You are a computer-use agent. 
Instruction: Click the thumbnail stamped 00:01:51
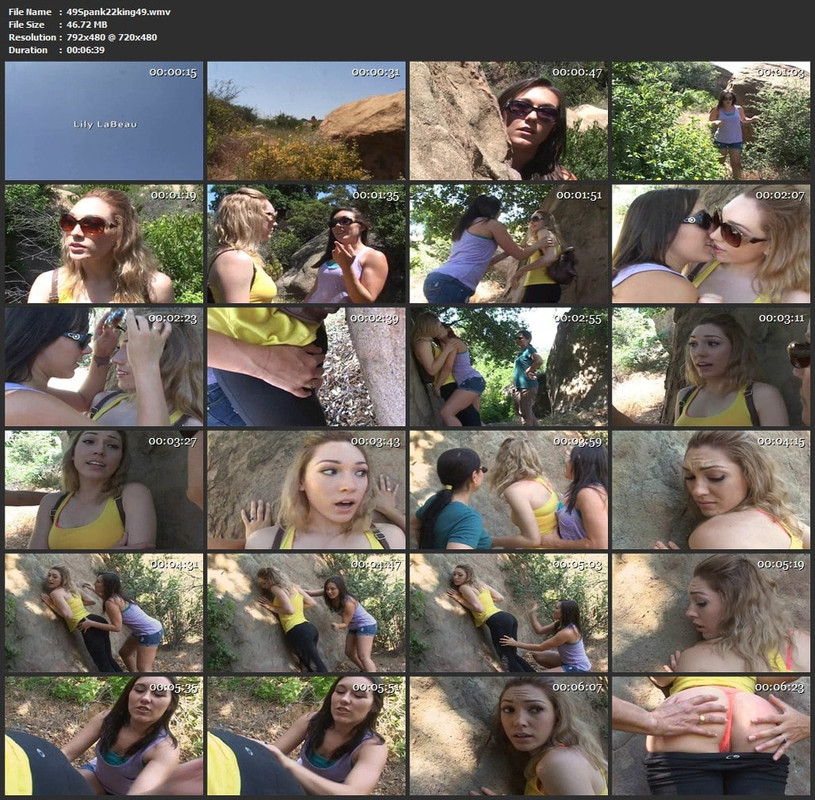point(508,244)
